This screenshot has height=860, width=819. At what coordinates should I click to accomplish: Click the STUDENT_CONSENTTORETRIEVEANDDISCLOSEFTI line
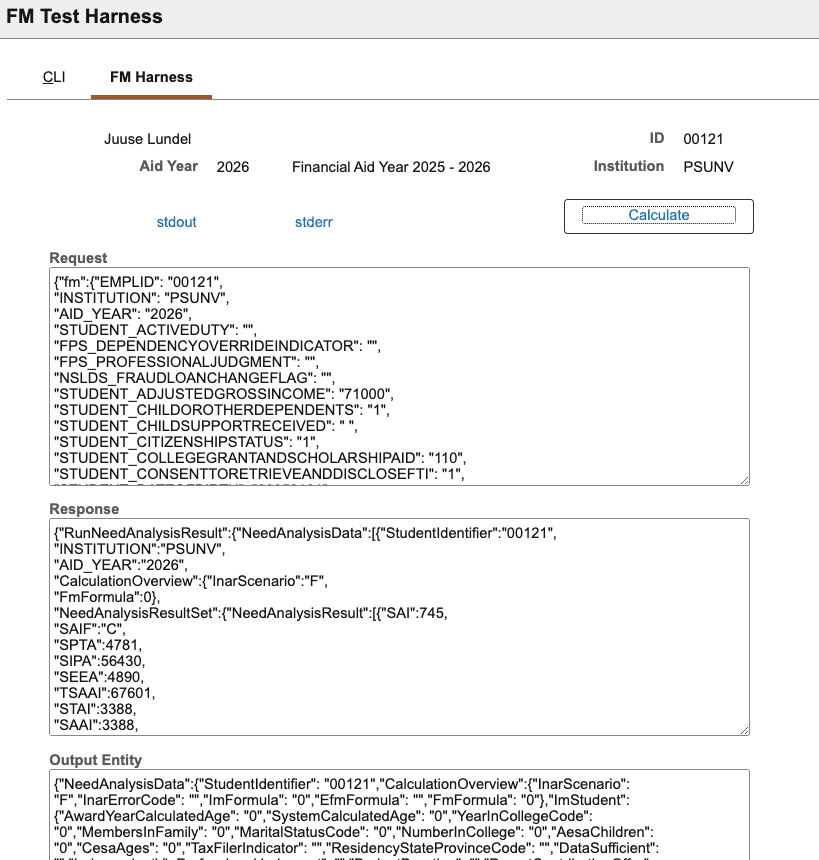[259, 474]
